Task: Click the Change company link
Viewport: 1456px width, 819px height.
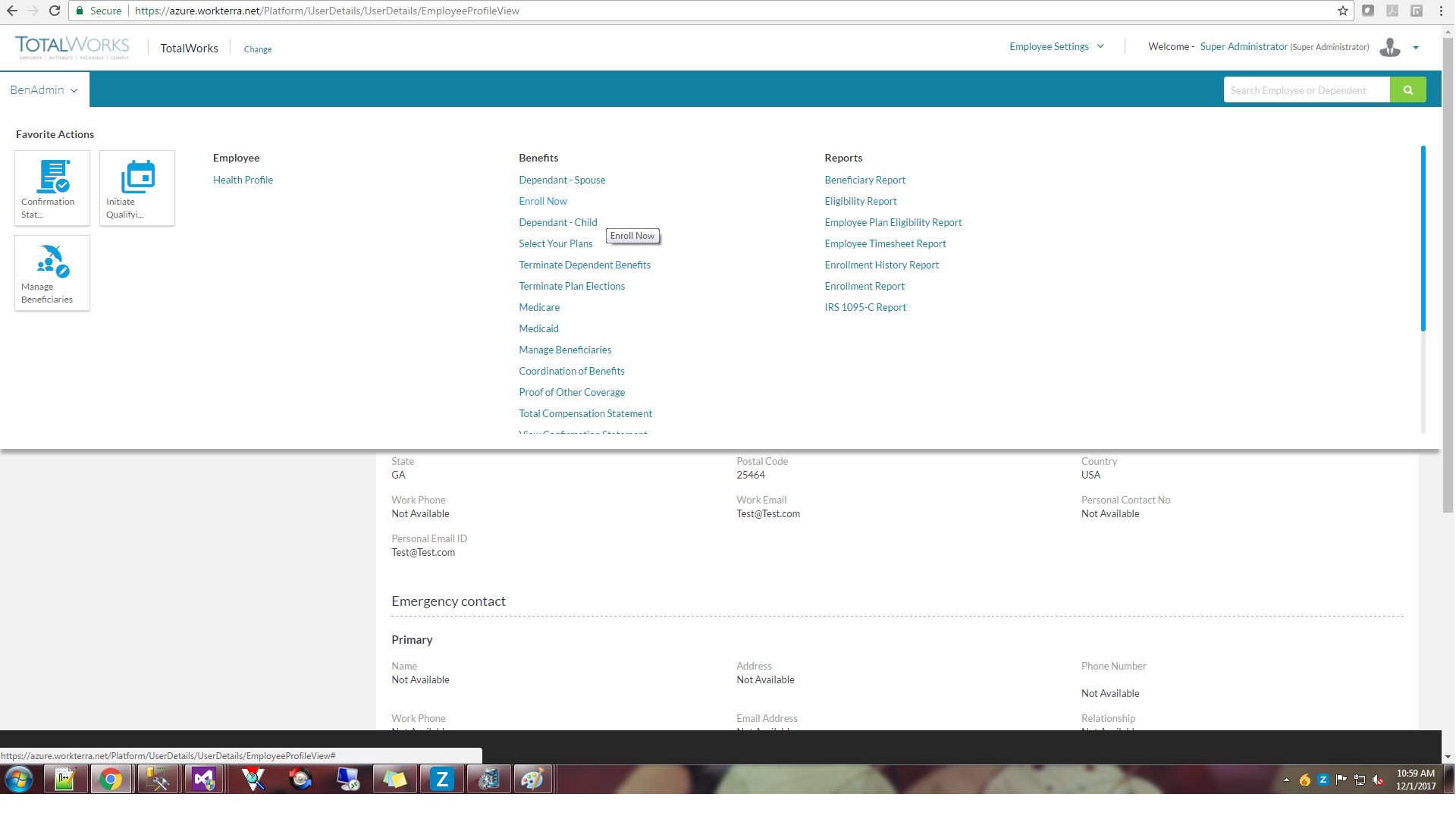Action: [x=258, y=49]
